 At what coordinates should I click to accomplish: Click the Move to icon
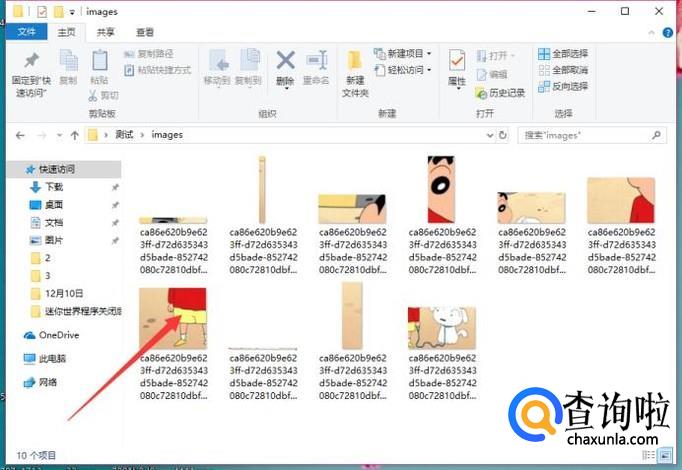[219, 60]
